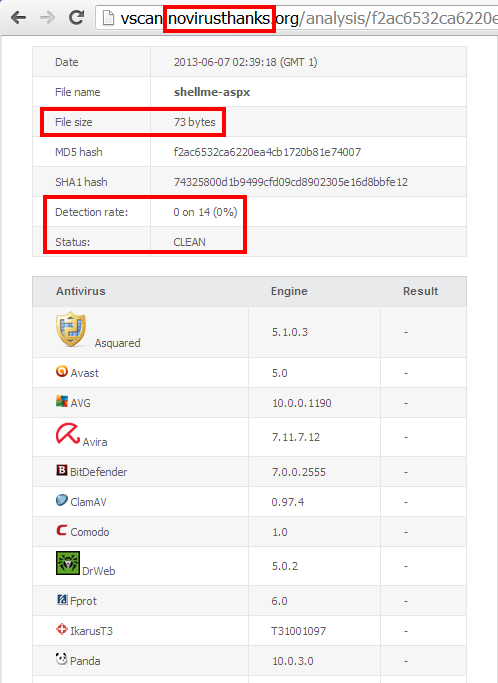Click the Engine column header

[289, 291]
